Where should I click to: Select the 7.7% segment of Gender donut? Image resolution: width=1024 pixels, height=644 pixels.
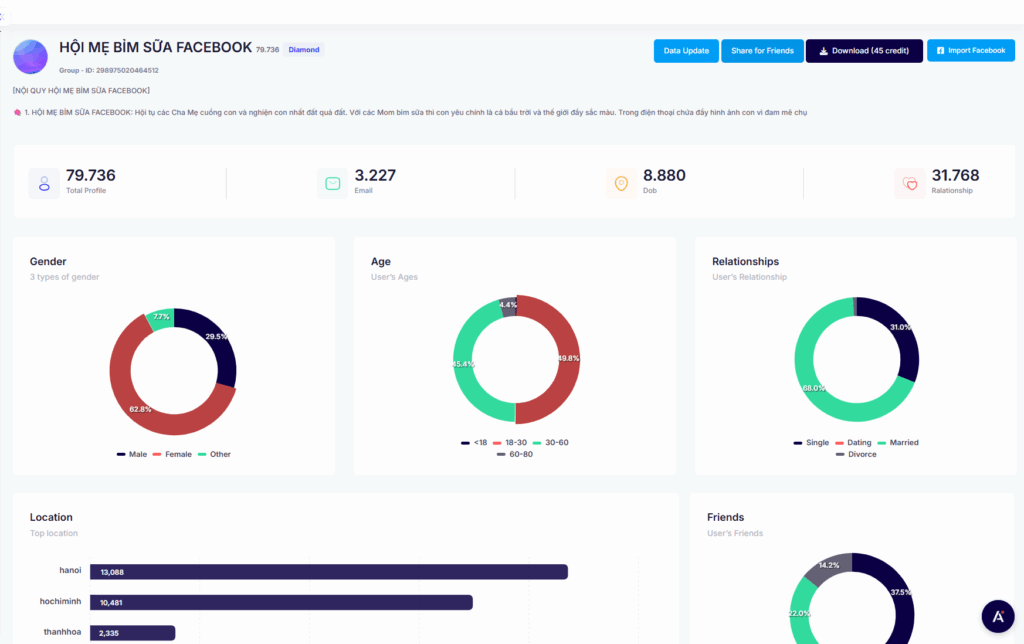pos(161,319)
